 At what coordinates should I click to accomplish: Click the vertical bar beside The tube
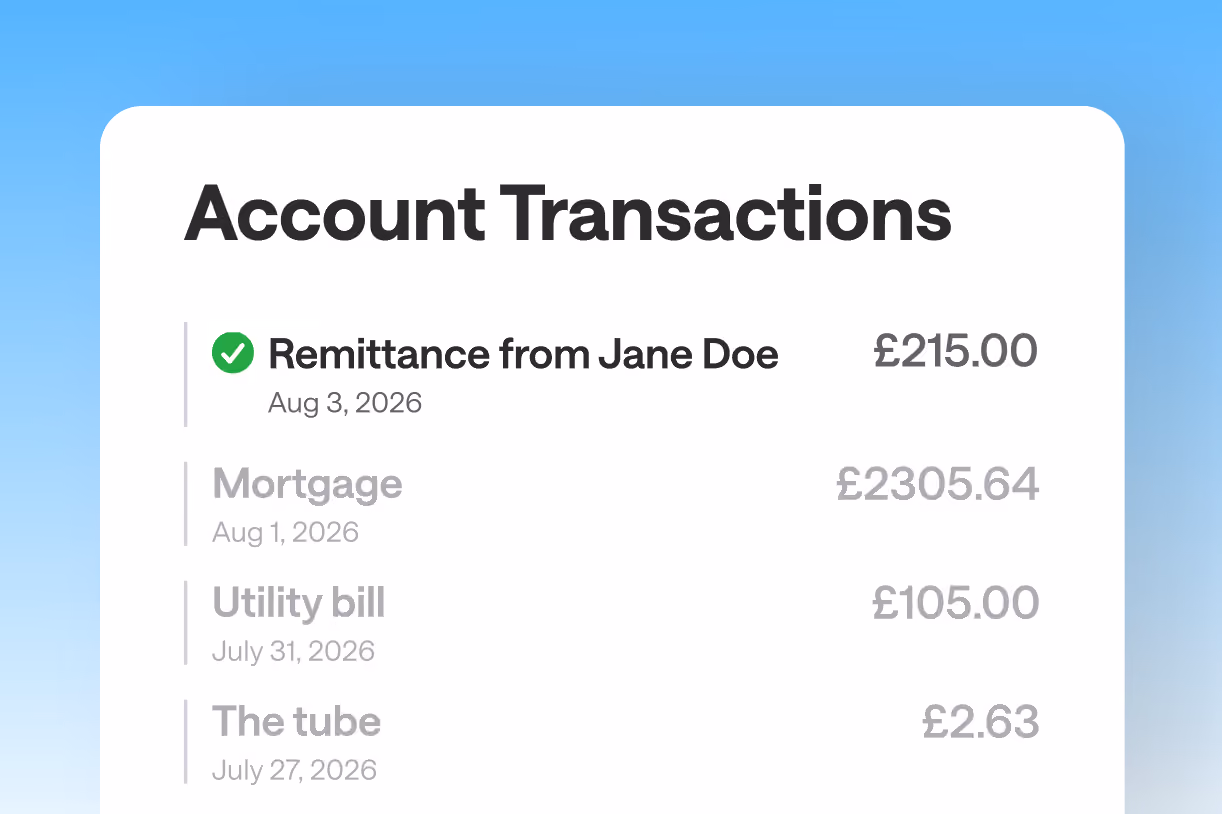(x=185, y=742)
